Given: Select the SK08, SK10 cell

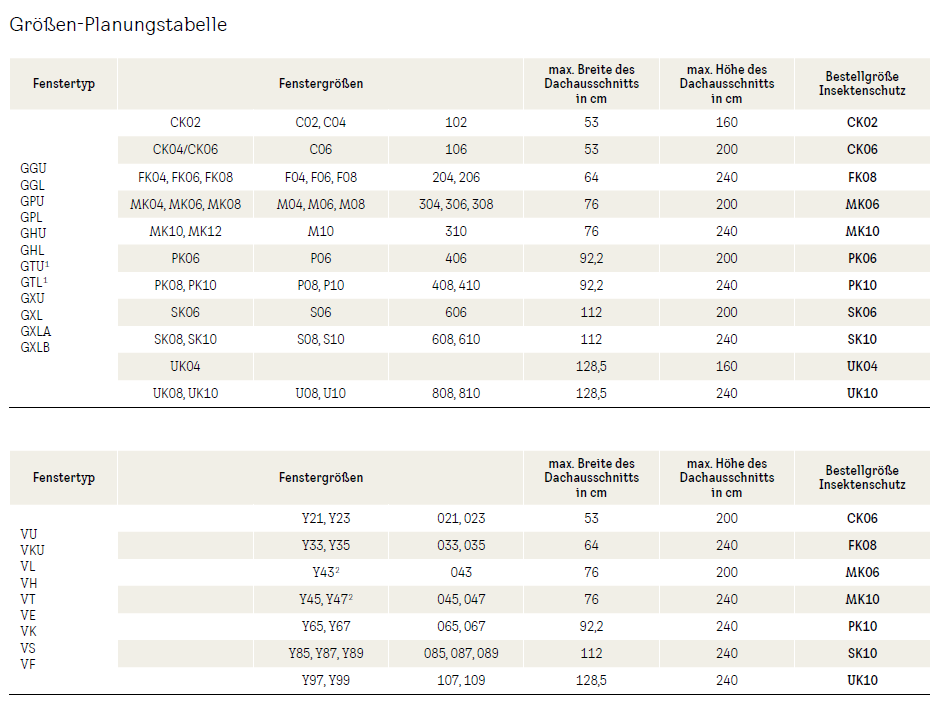Looking at the screenshot, I should [x=185, y=339].
